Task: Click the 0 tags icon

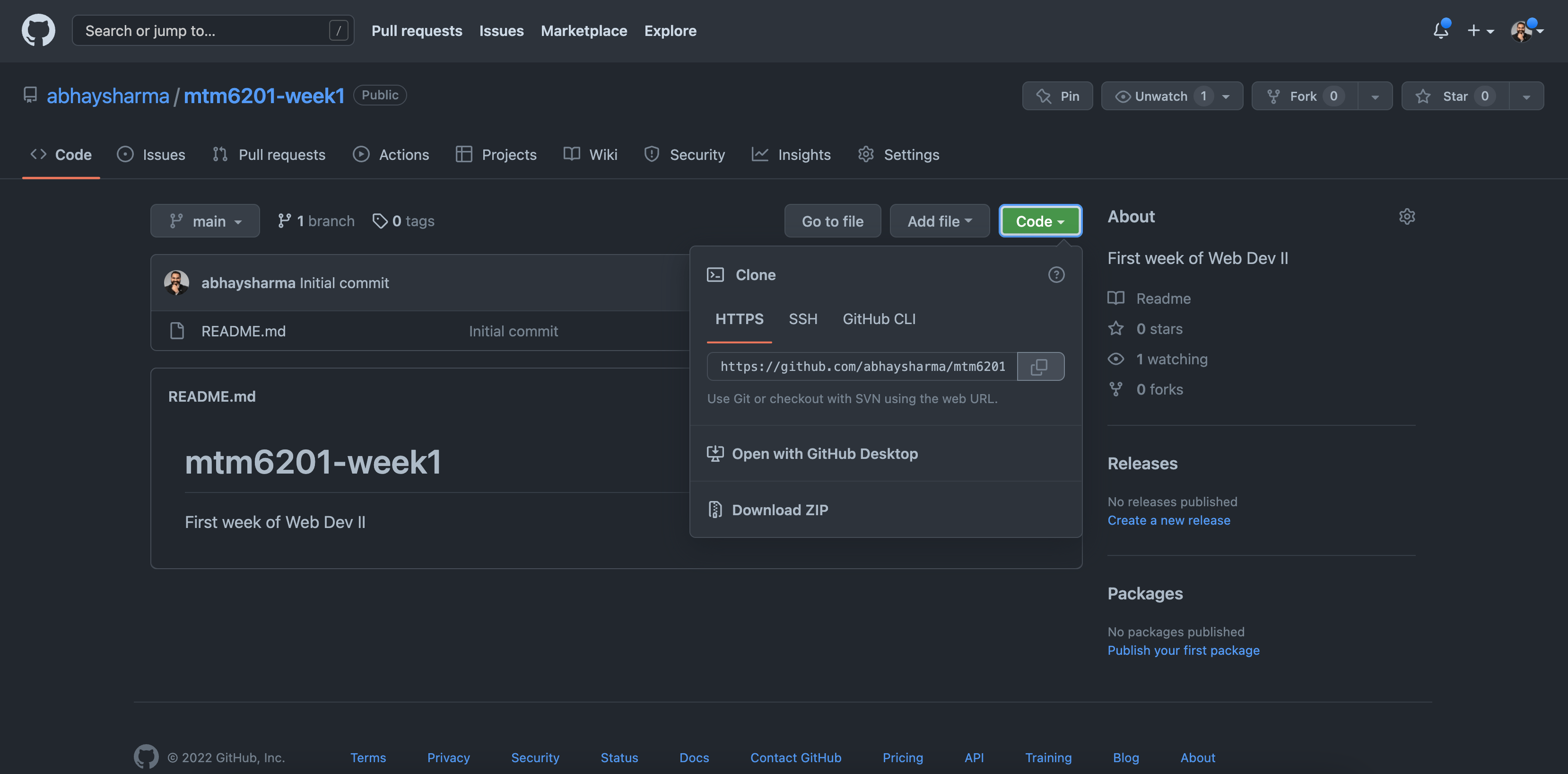Action: point(380,221)
